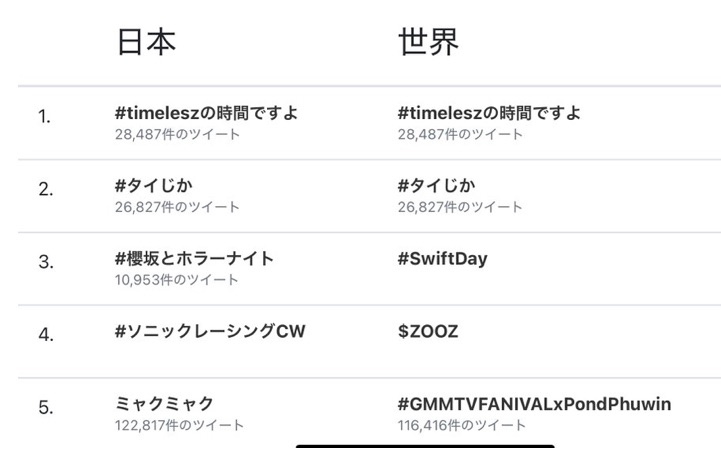The height and width of the screenshot is (450, 721).
Task: Tap the ミャクミャク trend
Action: [164, 404]
